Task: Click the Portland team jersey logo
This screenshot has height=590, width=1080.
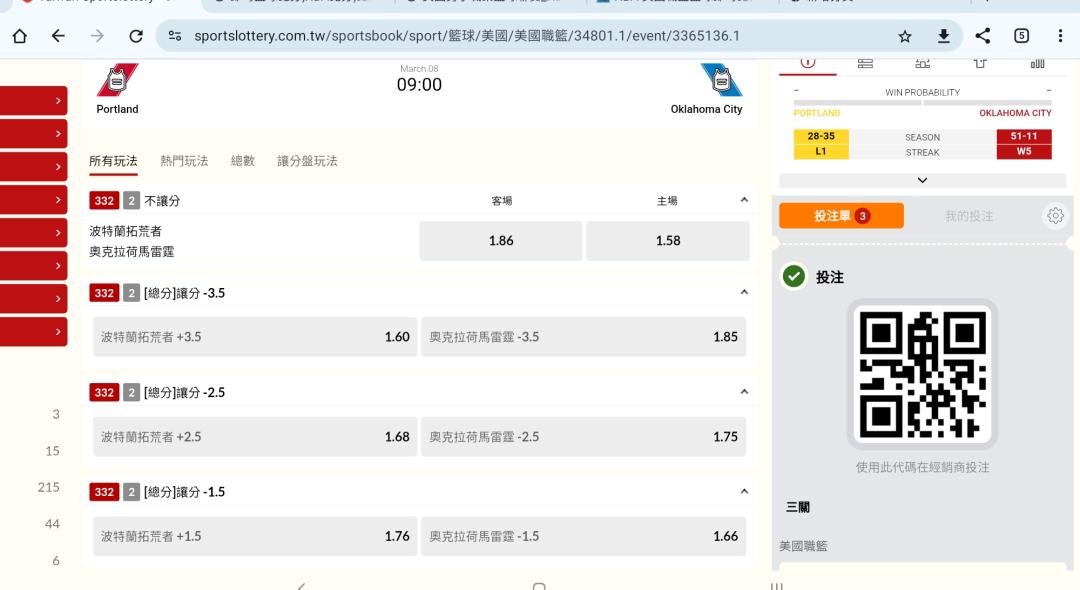Action: (117, 80)
